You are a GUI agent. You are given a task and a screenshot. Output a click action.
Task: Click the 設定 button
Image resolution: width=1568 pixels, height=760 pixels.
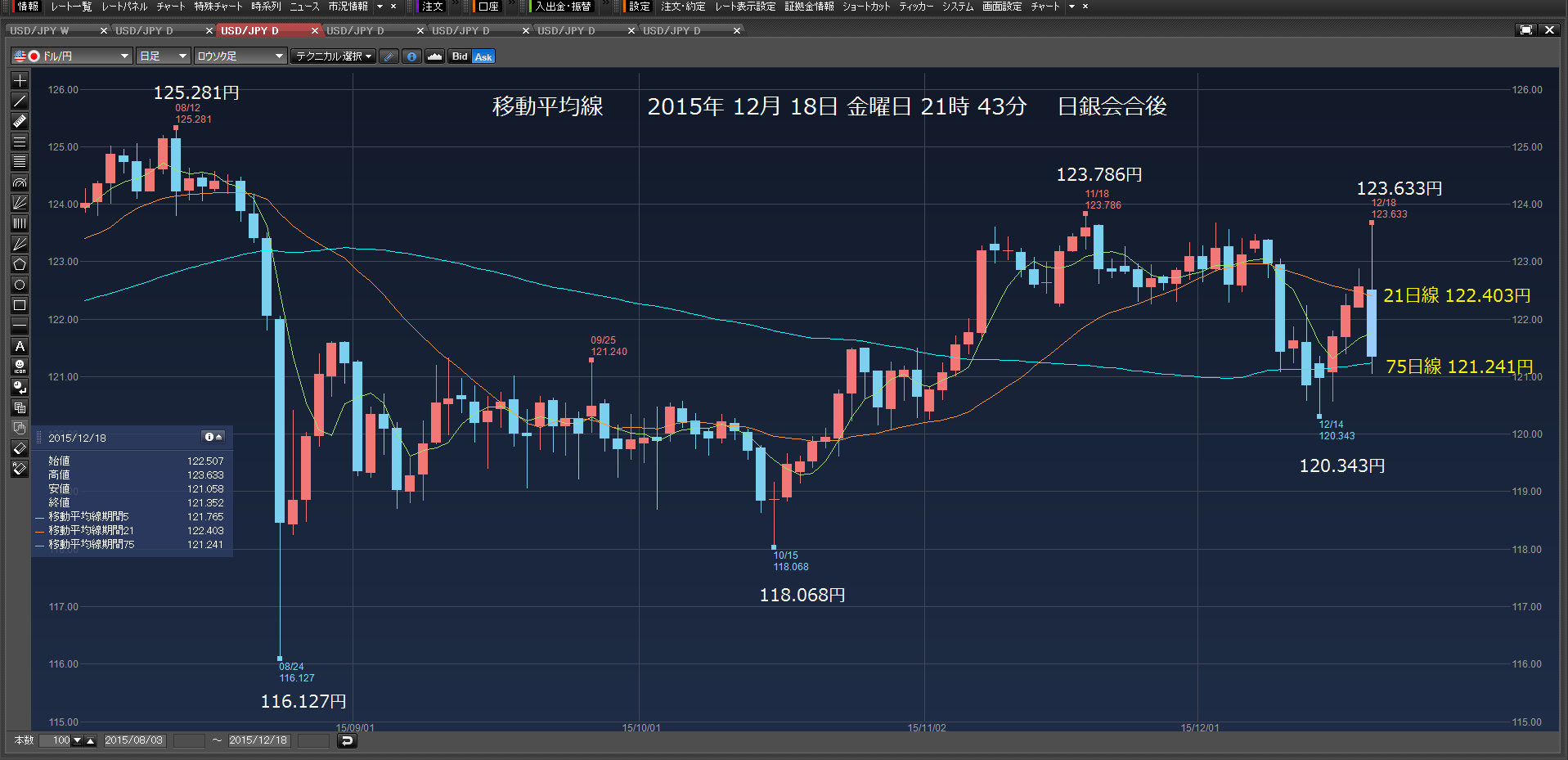639,7
